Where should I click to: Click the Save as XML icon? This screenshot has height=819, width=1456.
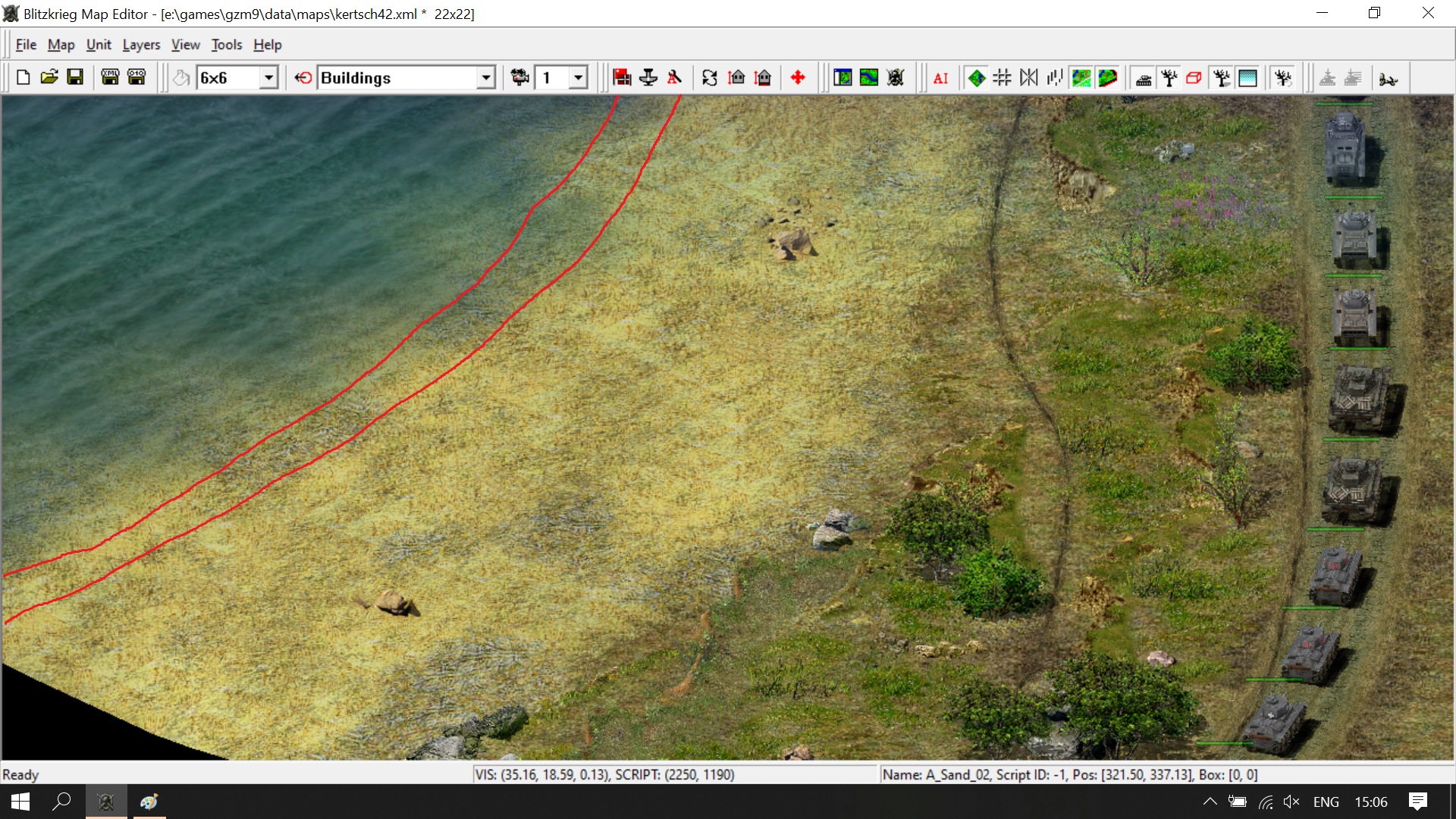(x=110, y=77)
